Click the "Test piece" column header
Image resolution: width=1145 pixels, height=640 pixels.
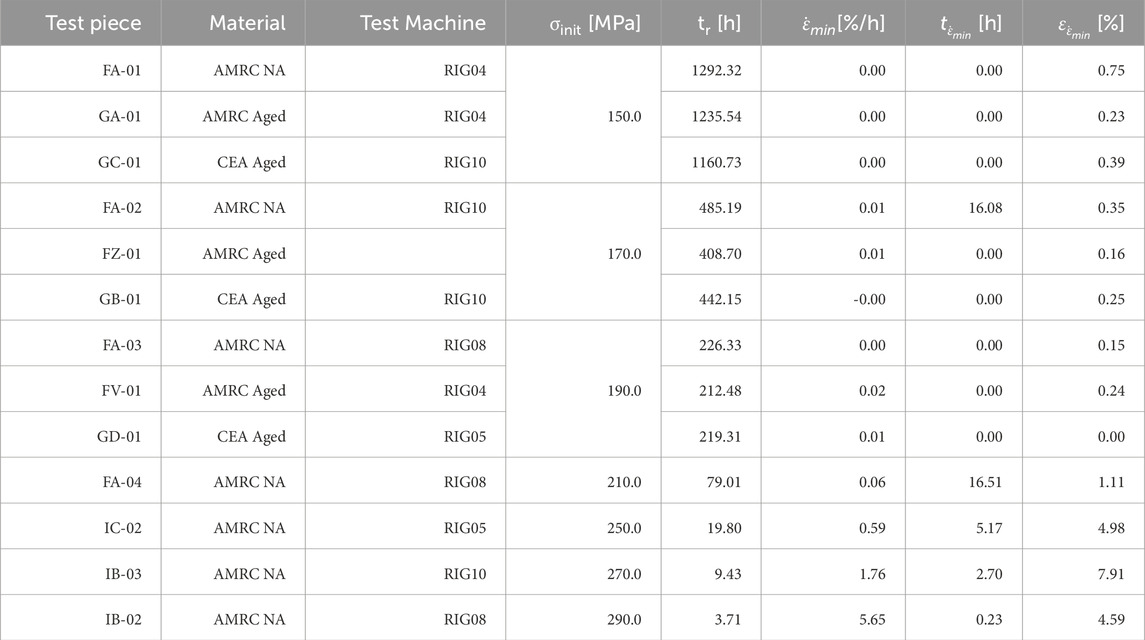94,23
